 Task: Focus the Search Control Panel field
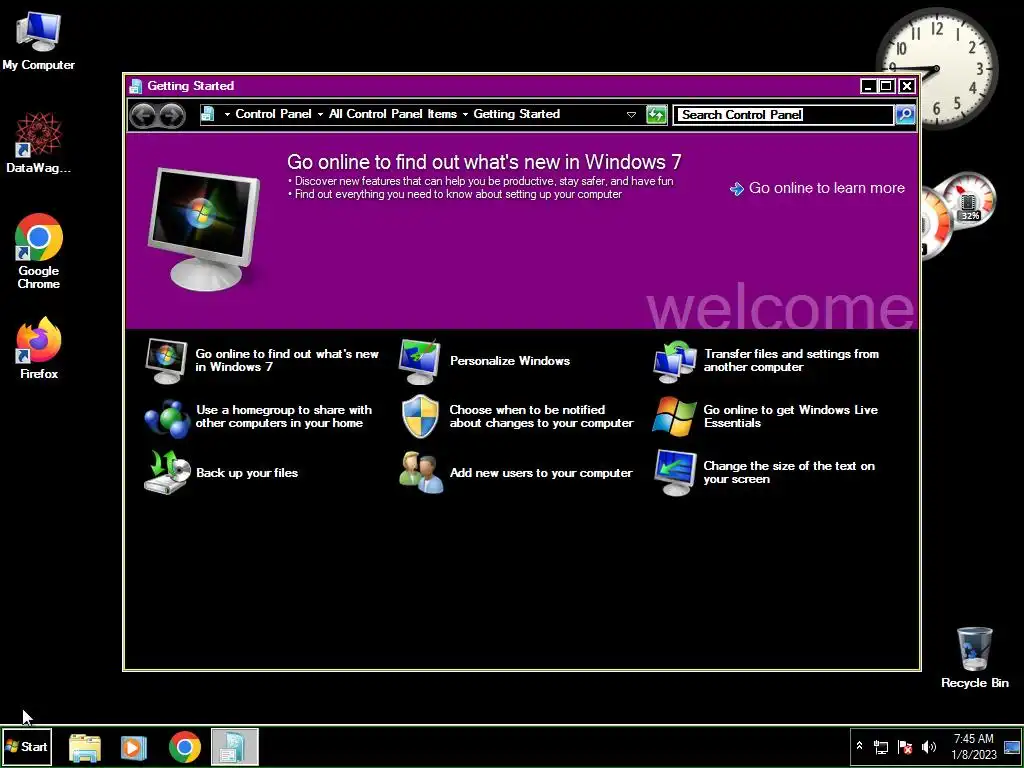point(783,115)
